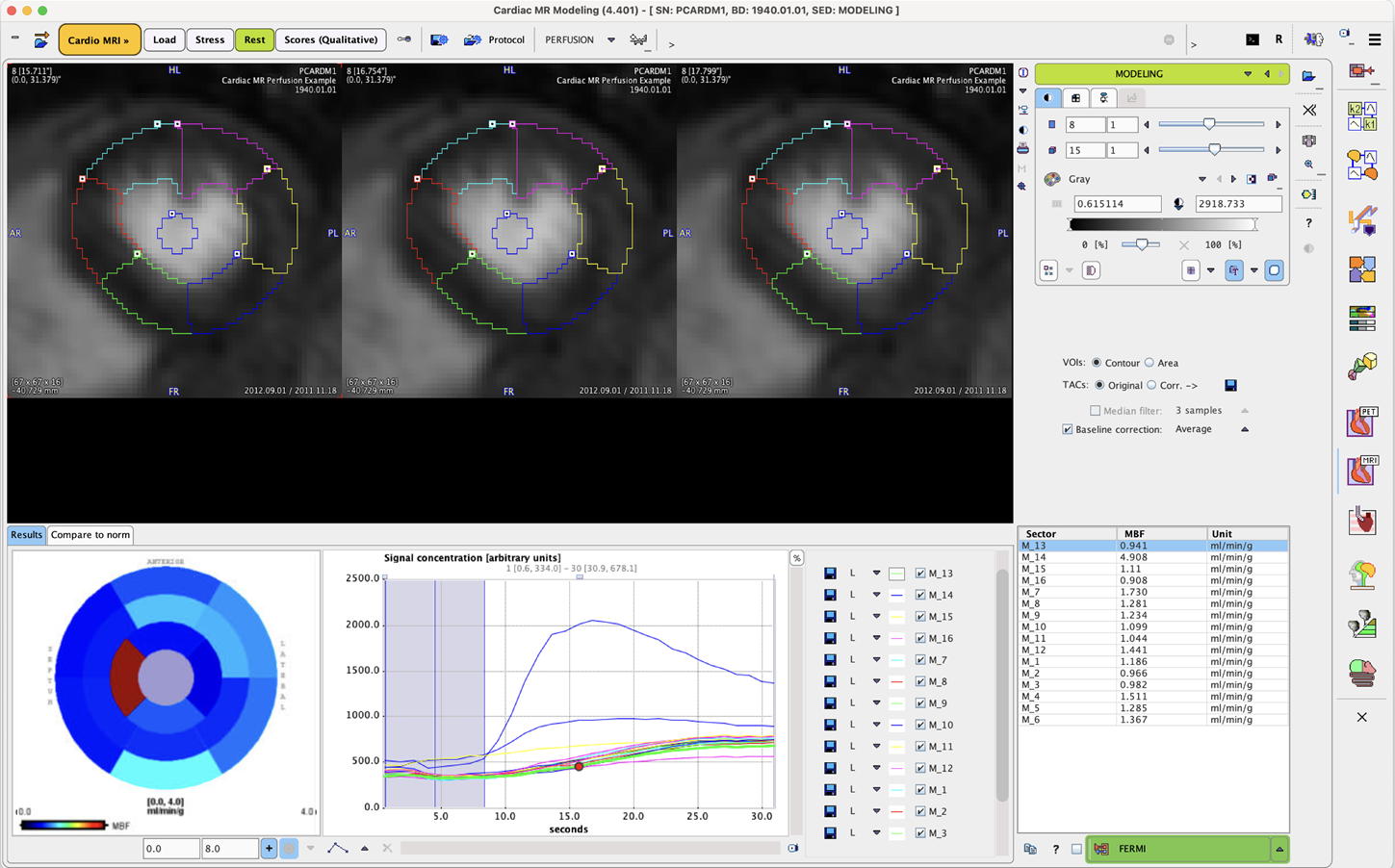Click the Cardio MRI module button
This screenshot has height=868, width=1395.
click(x=99, y=40)
